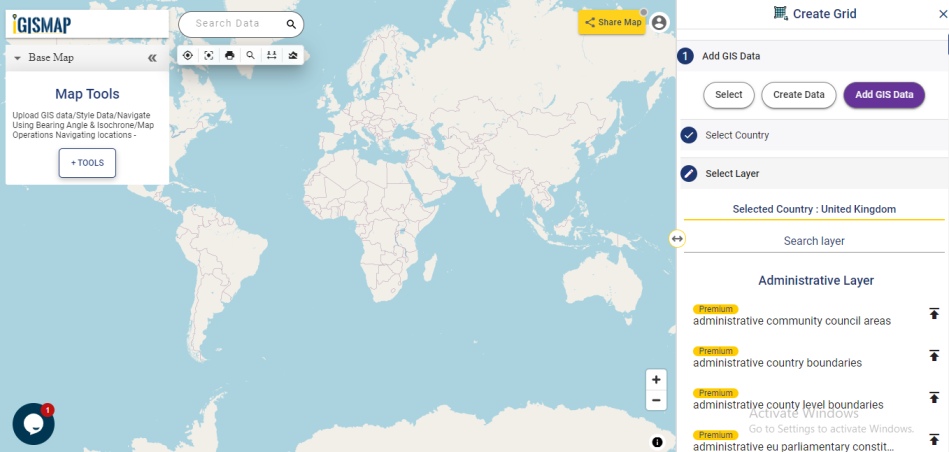Expand the Base Map dropdown arrow
949x452 pixels.
point(17,58)
